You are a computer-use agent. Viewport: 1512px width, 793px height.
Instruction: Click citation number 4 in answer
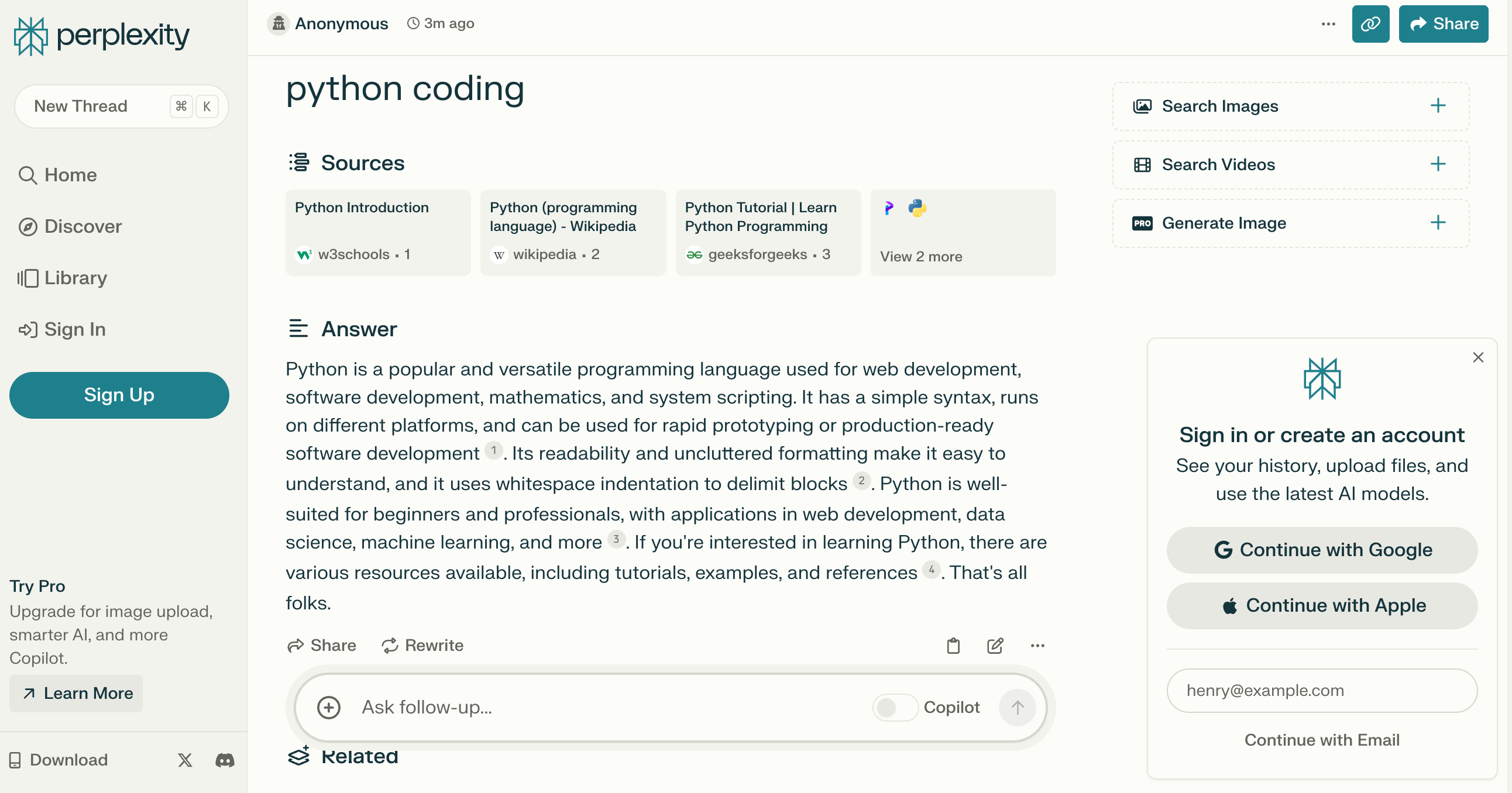point(932,570)
